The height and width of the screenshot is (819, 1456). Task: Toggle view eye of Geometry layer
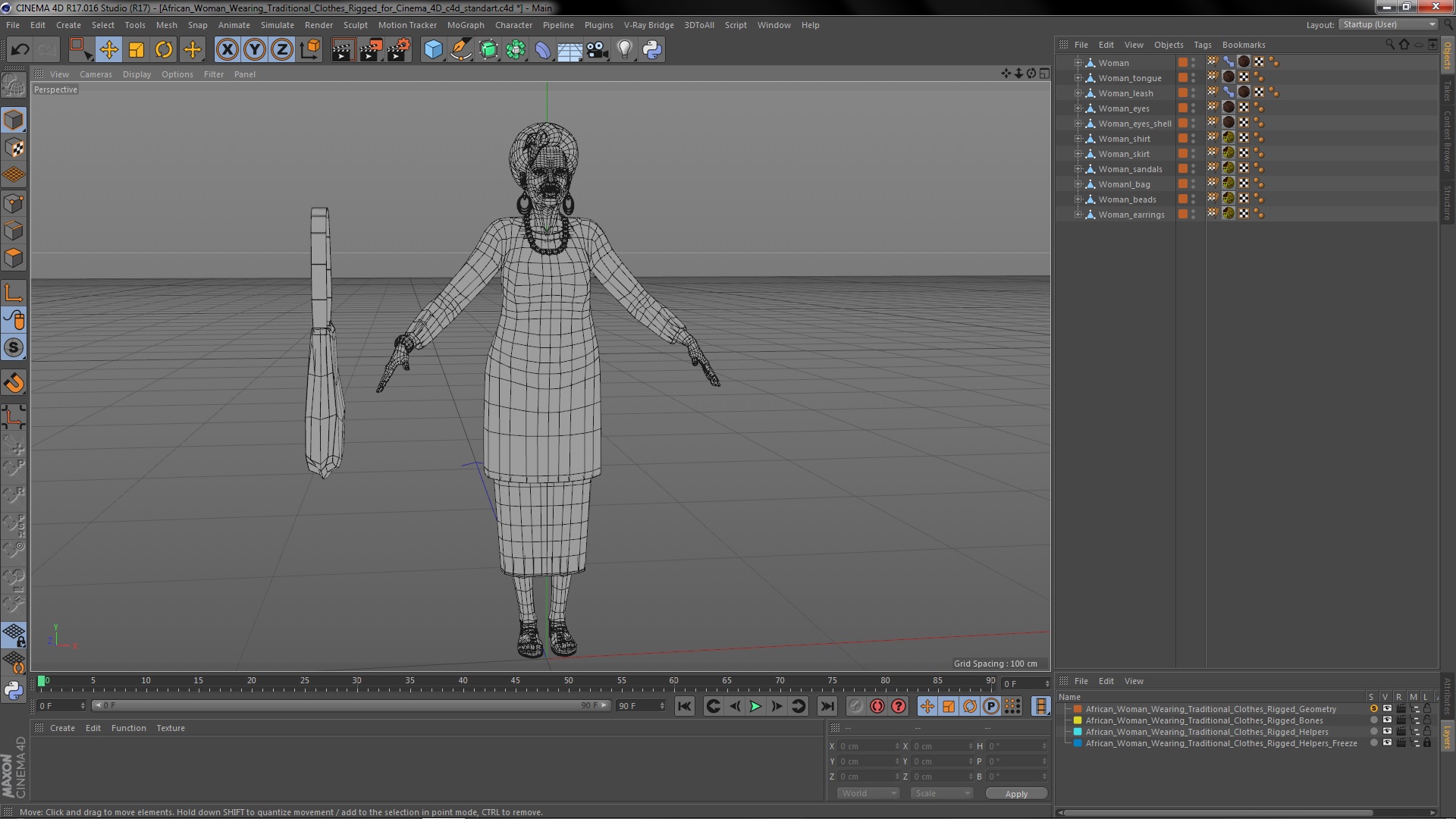click(1387, 709)
